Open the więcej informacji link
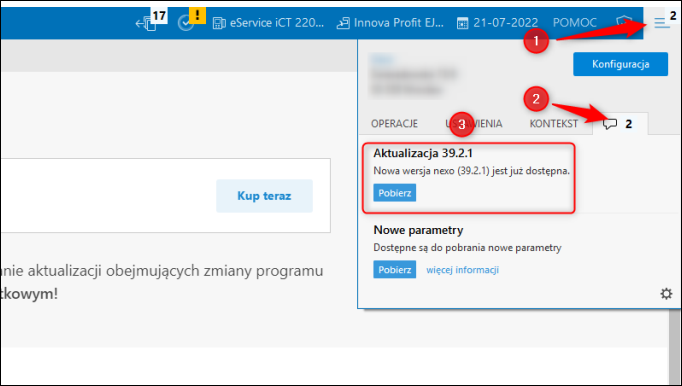This screenshot has width=682, height=386. pos(462,270)
